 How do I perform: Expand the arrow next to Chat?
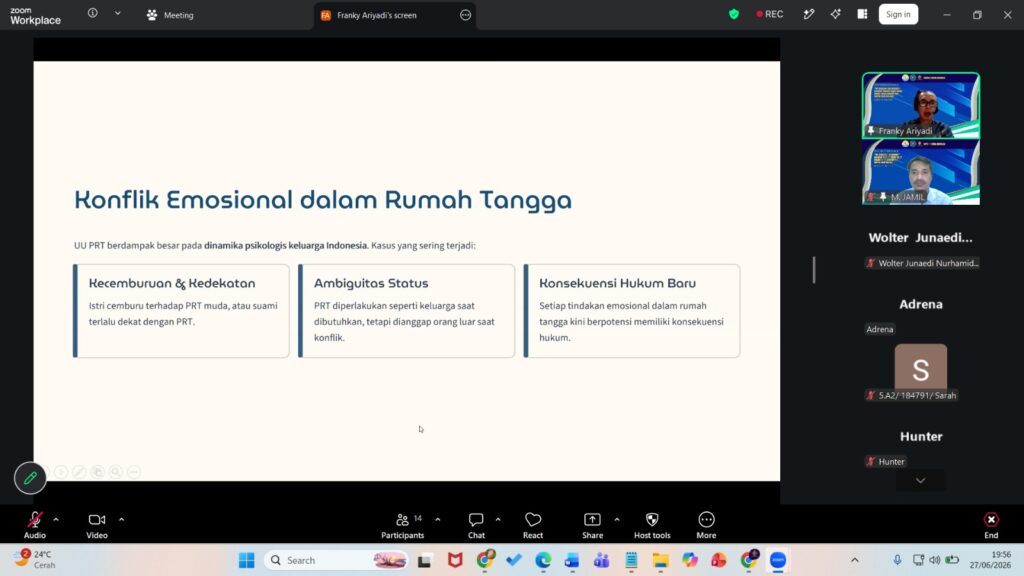[498, 520]
